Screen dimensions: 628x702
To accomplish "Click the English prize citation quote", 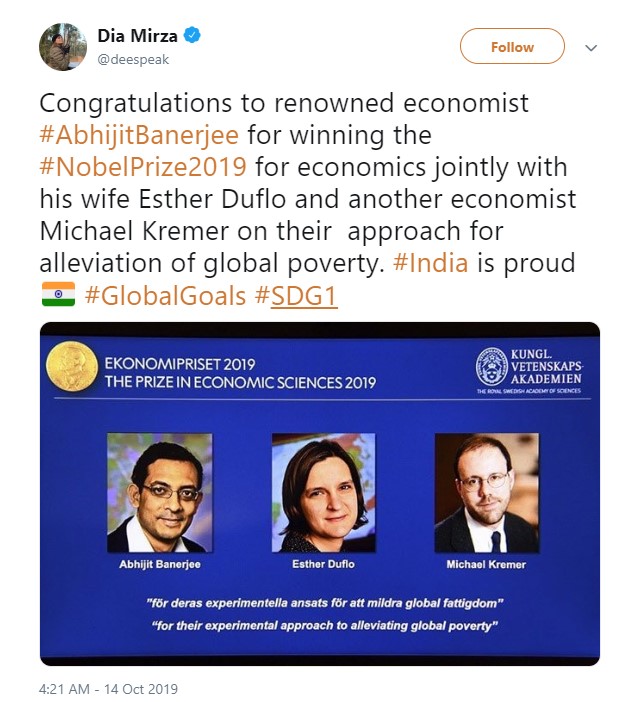I will (321, 624).
